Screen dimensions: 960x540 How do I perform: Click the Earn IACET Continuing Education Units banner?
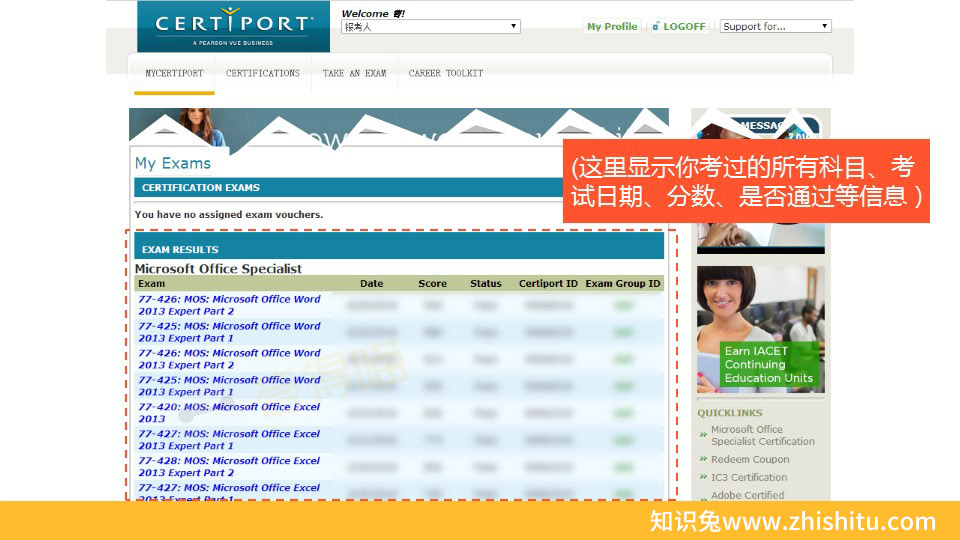(x=760, y=329)
